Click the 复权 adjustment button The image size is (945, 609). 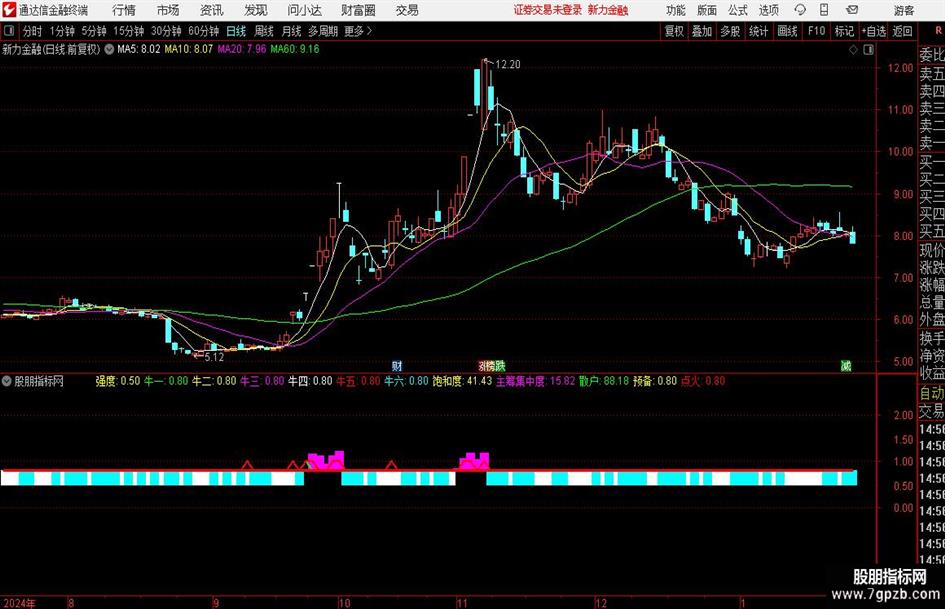click(x=674, y=31)
